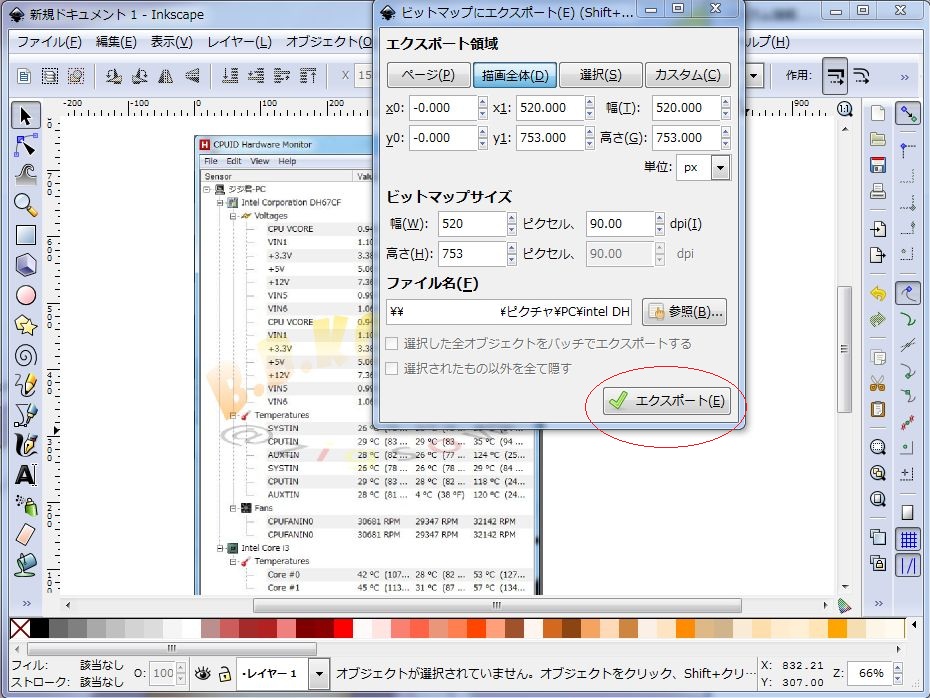Click Cut scissors icon in commands bar
The image size is (930, 698).
coord(878,383)
